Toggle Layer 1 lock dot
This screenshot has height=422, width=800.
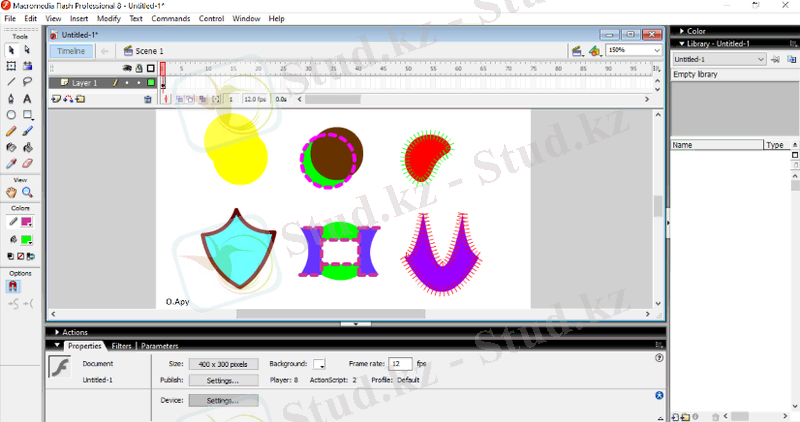(x=139, y=83)
